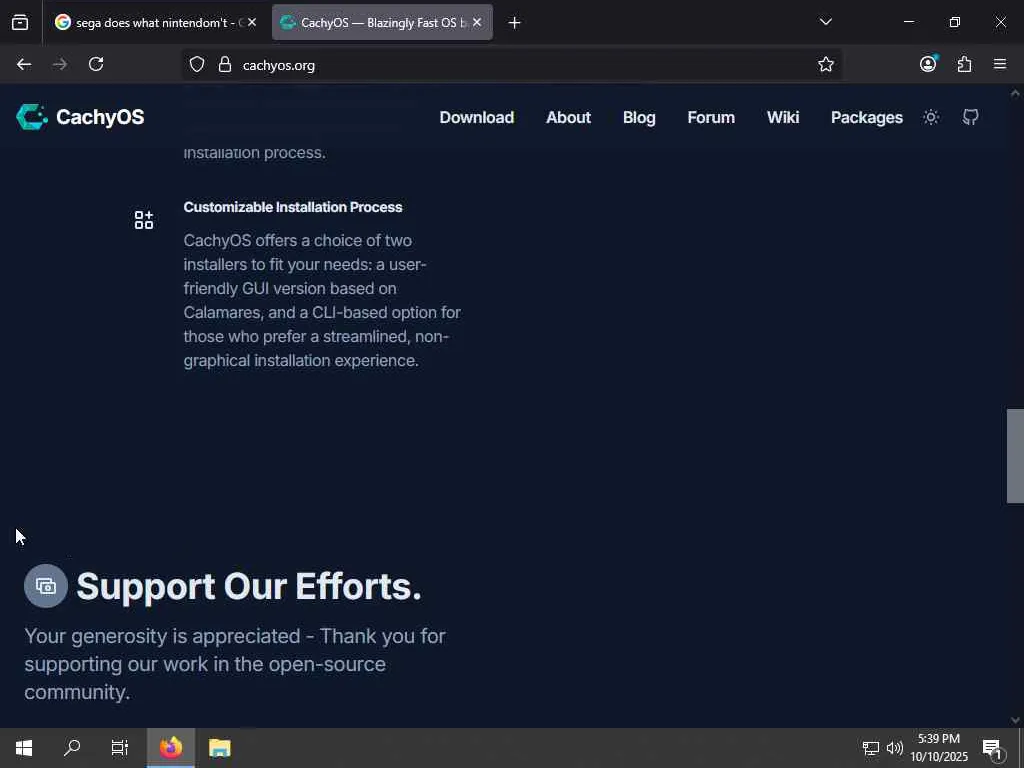Click the Customizable Installation Process grid icon
This screenshot has height=768, width=1024.
pos(144,220)
